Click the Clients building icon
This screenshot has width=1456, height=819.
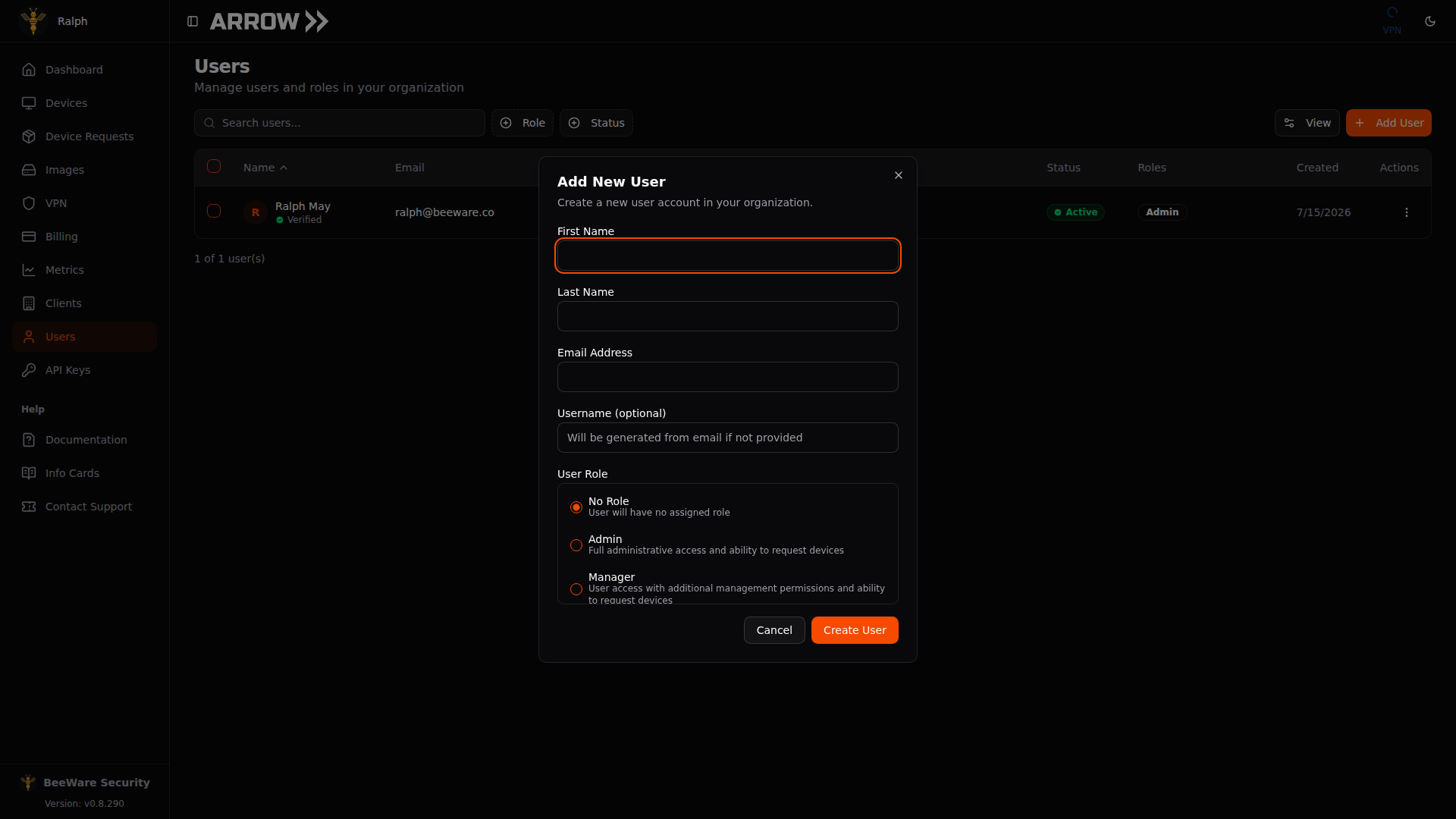(29, 303)
